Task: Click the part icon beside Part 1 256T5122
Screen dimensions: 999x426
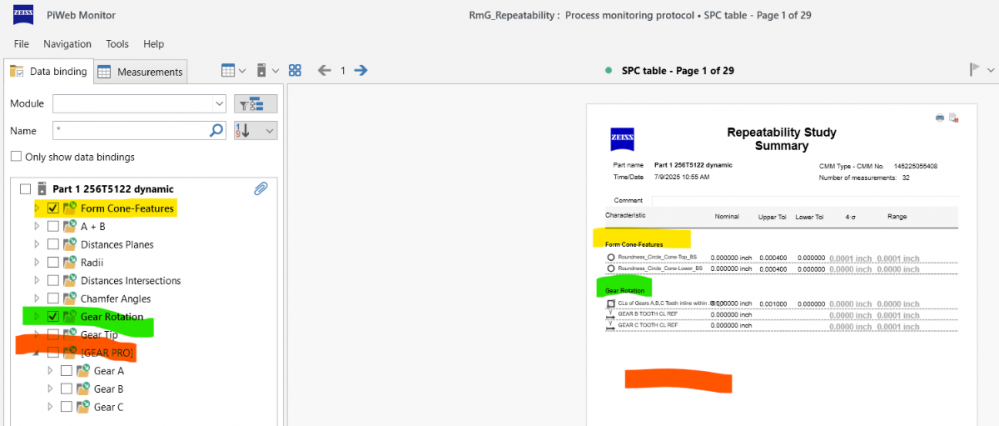Action: pos(42,189)
